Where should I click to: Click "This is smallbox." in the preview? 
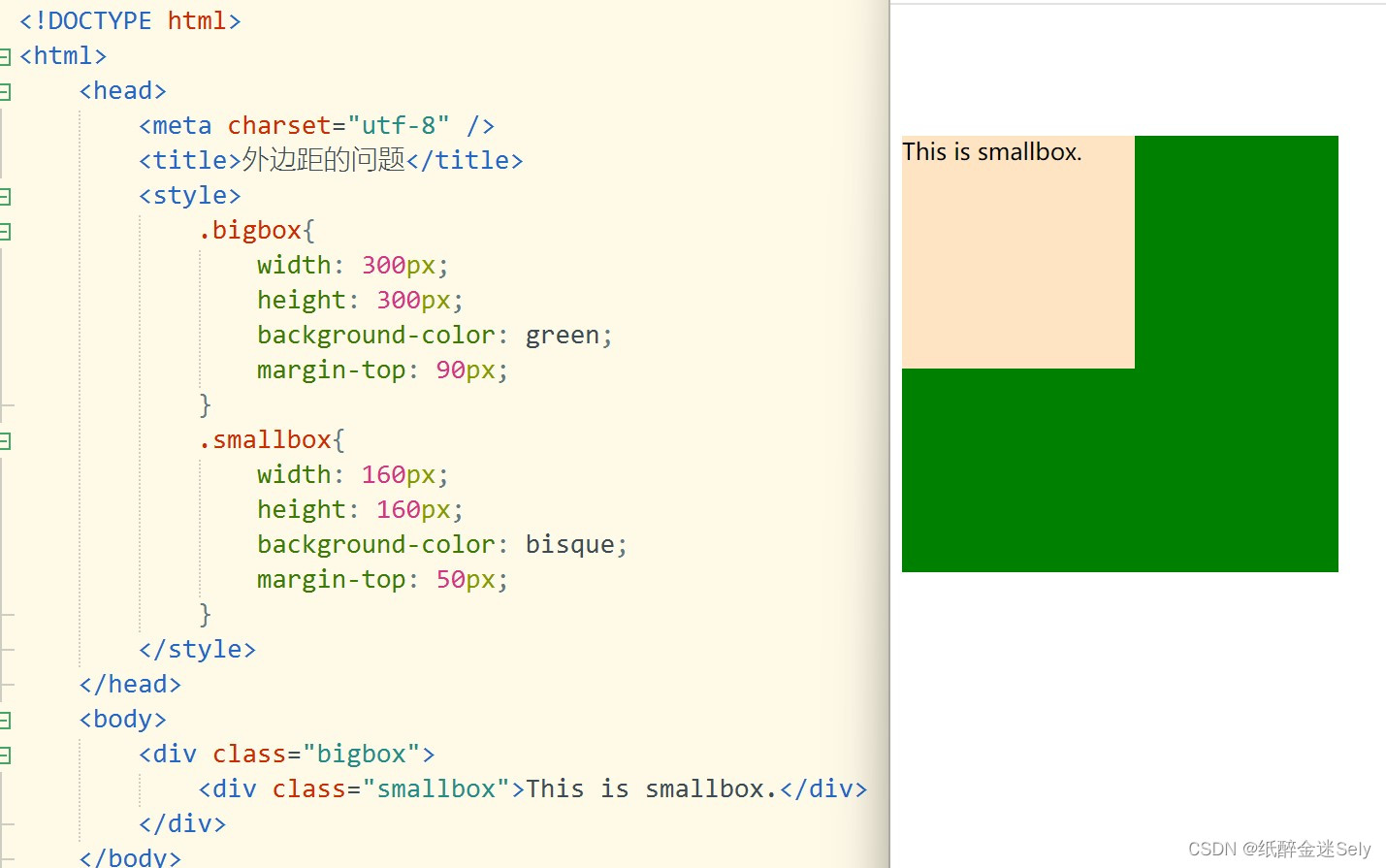click(992, 152)
